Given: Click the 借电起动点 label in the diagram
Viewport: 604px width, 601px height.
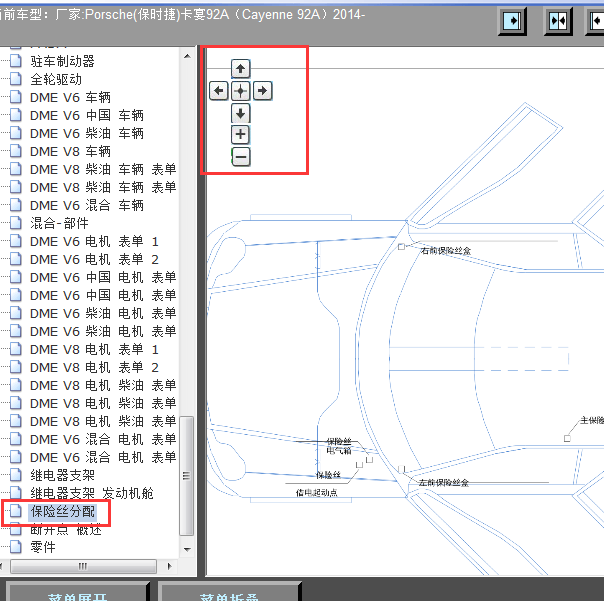Looking at the screenshot, I should [x=317, y=493].
